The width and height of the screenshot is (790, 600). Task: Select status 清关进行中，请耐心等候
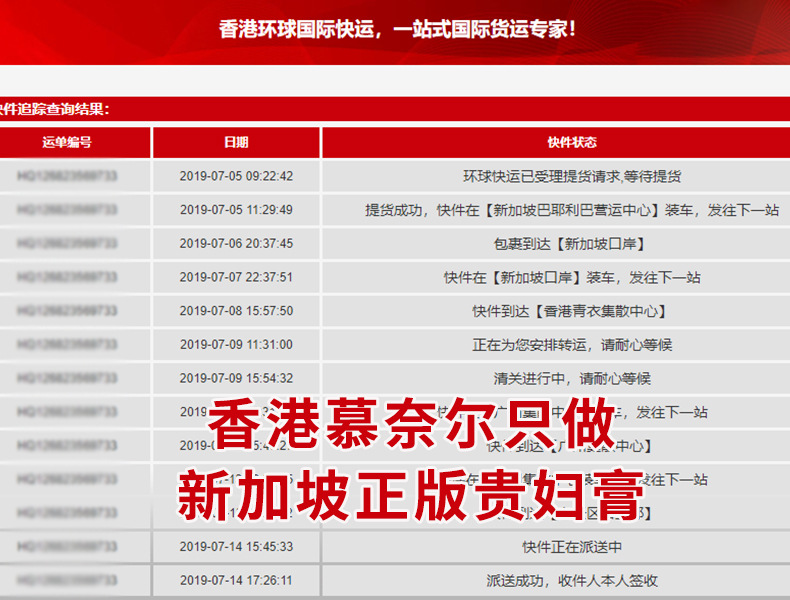(572, 378)
